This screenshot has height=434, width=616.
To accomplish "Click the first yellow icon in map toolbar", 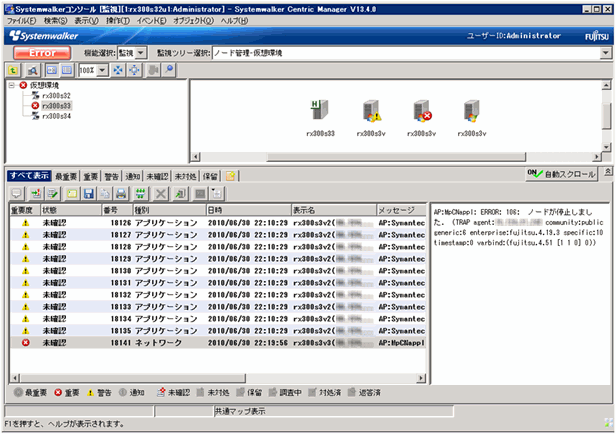I will pos(12,72).
